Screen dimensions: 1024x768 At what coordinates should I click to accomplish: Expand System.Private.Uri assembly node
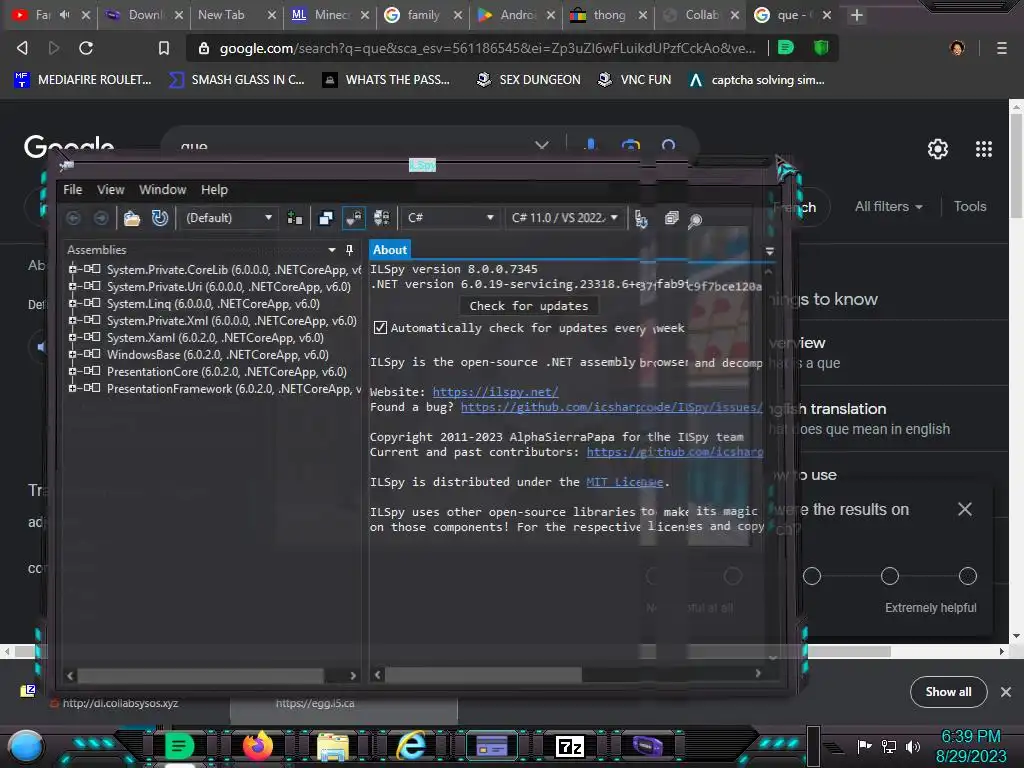72,286
